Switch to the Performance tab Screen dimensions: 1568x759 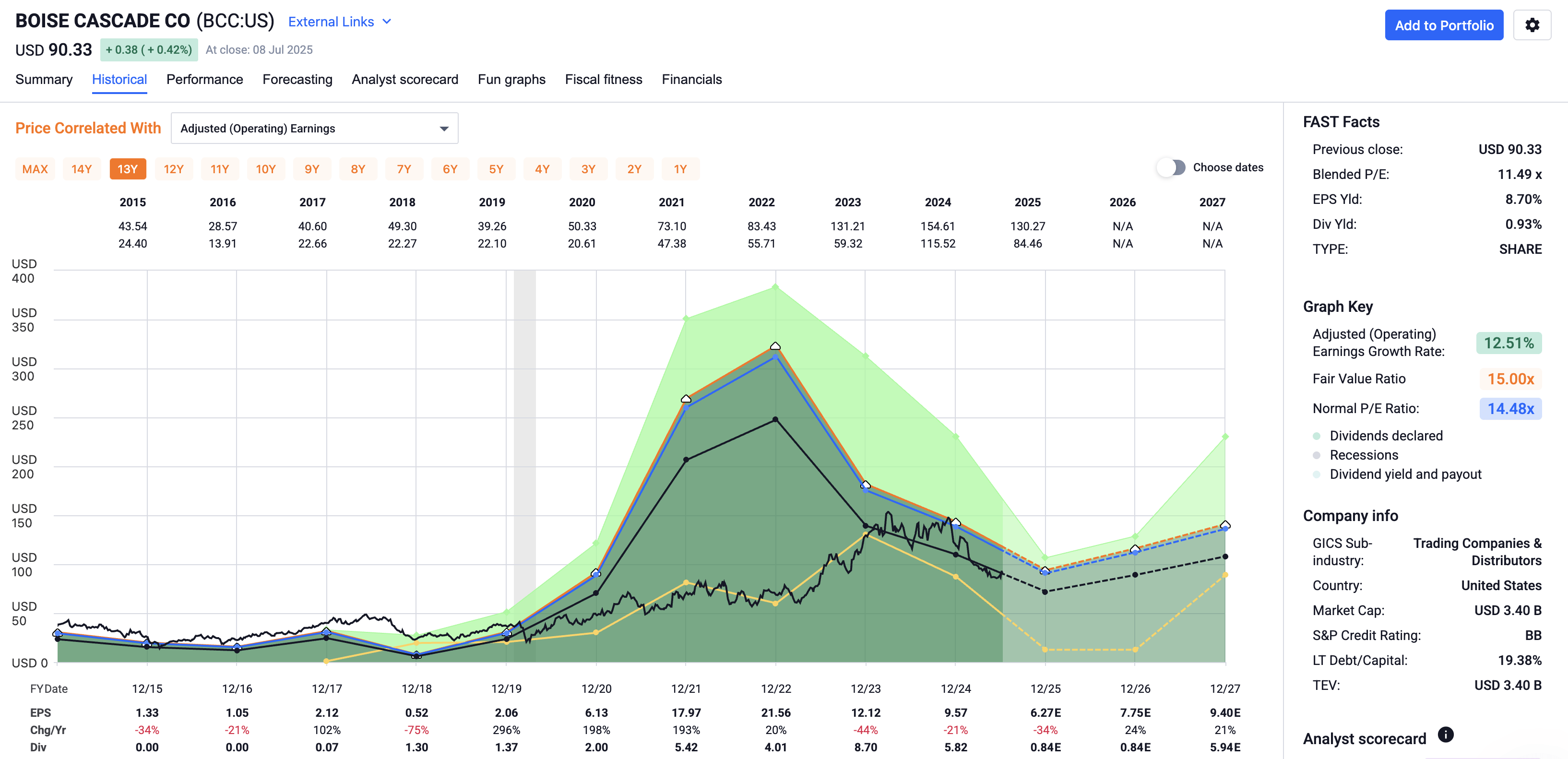pyautogui.click(x=204, y=79)
